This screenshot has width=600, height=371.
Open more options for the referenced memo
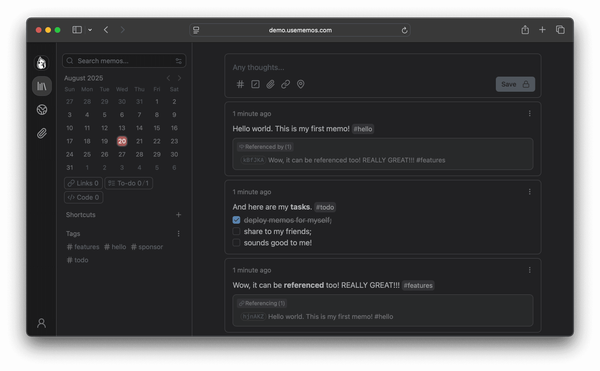[530, 270]
